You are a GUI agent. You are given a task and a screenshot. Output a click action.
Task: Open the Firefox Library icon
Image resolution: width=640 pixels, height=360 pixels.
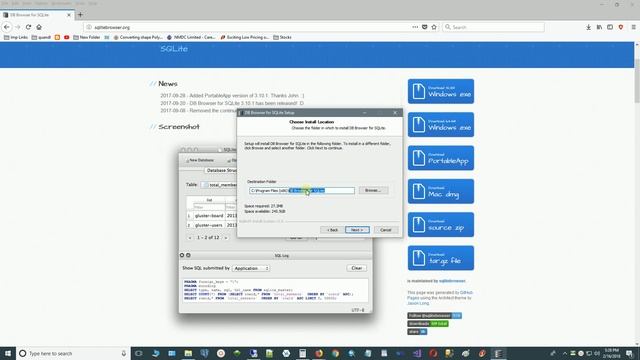tap(599, 27)
